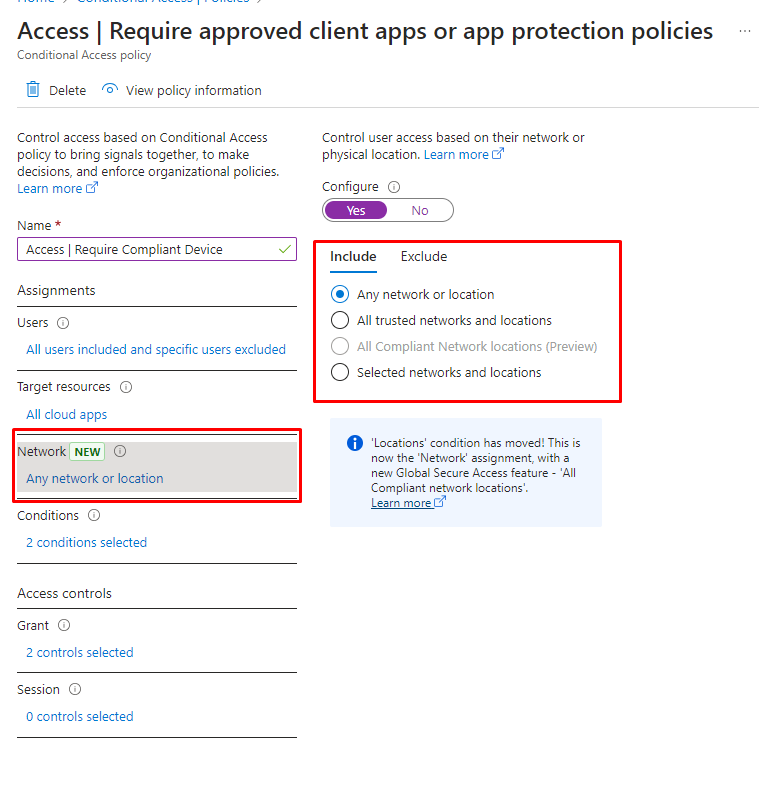This screenshot has width=759, height=791.
Task: Click the Delete button label
Action: (x=67, y=90)
